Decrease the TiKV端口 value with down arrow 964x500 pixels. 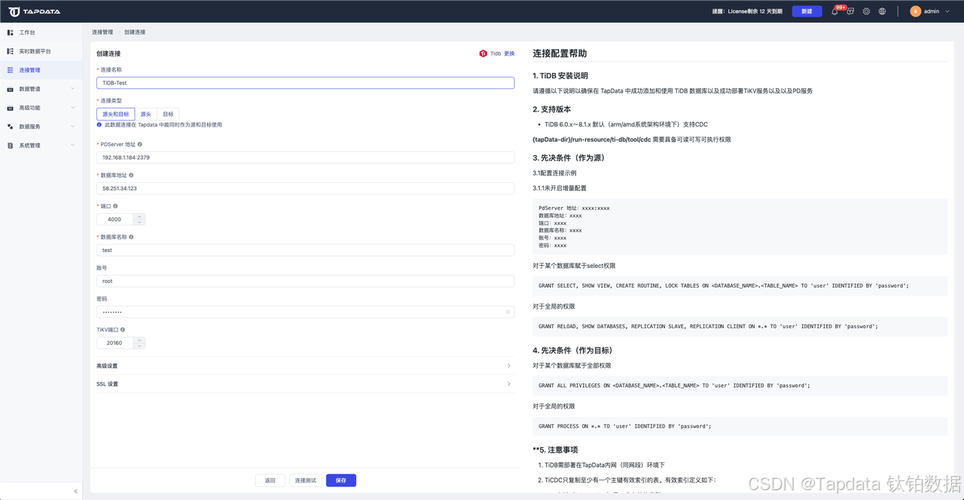140,346
